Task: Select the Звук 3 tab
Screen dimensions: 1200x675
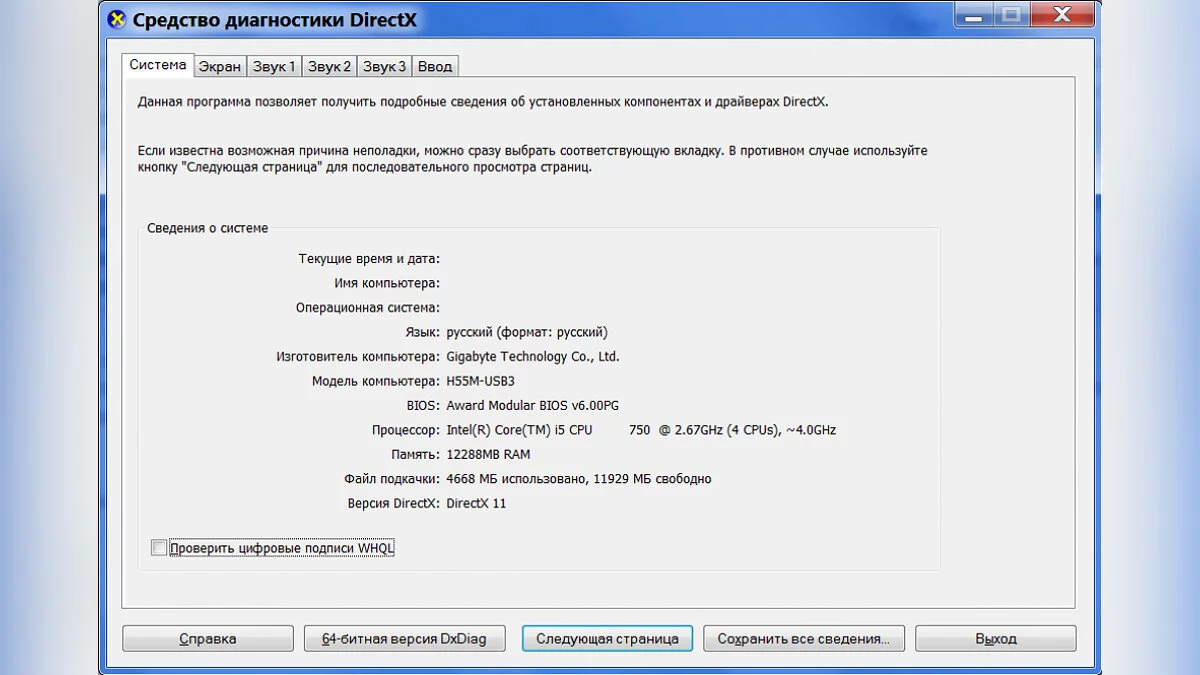Action: tap(384, 67)
